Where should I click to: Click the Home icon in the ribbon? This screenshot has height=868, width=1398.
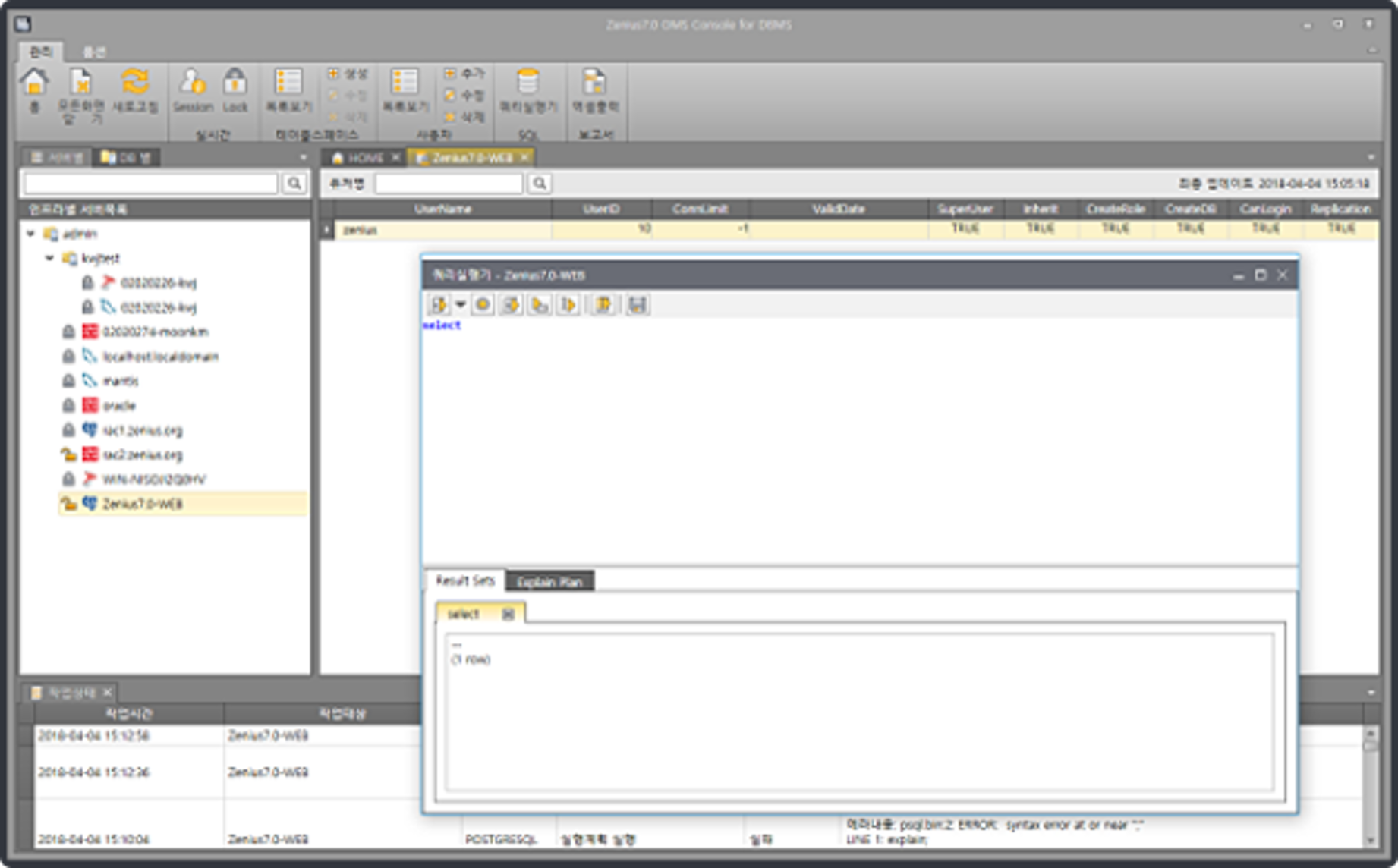(x=34, y=82)
